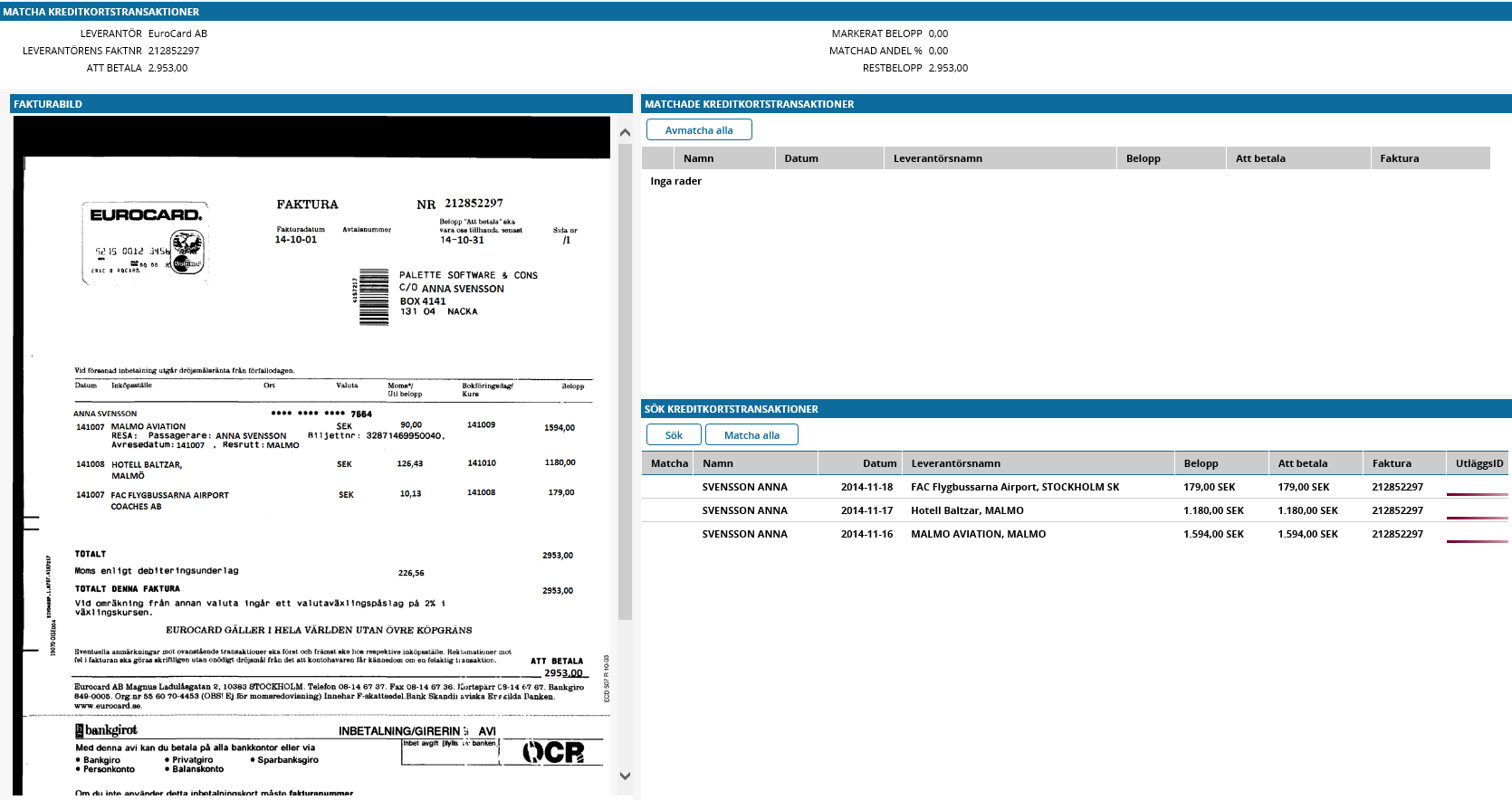
Task: Click amount 1.180,00 SEK in Belopp column
Action: tap(1213, 510)
